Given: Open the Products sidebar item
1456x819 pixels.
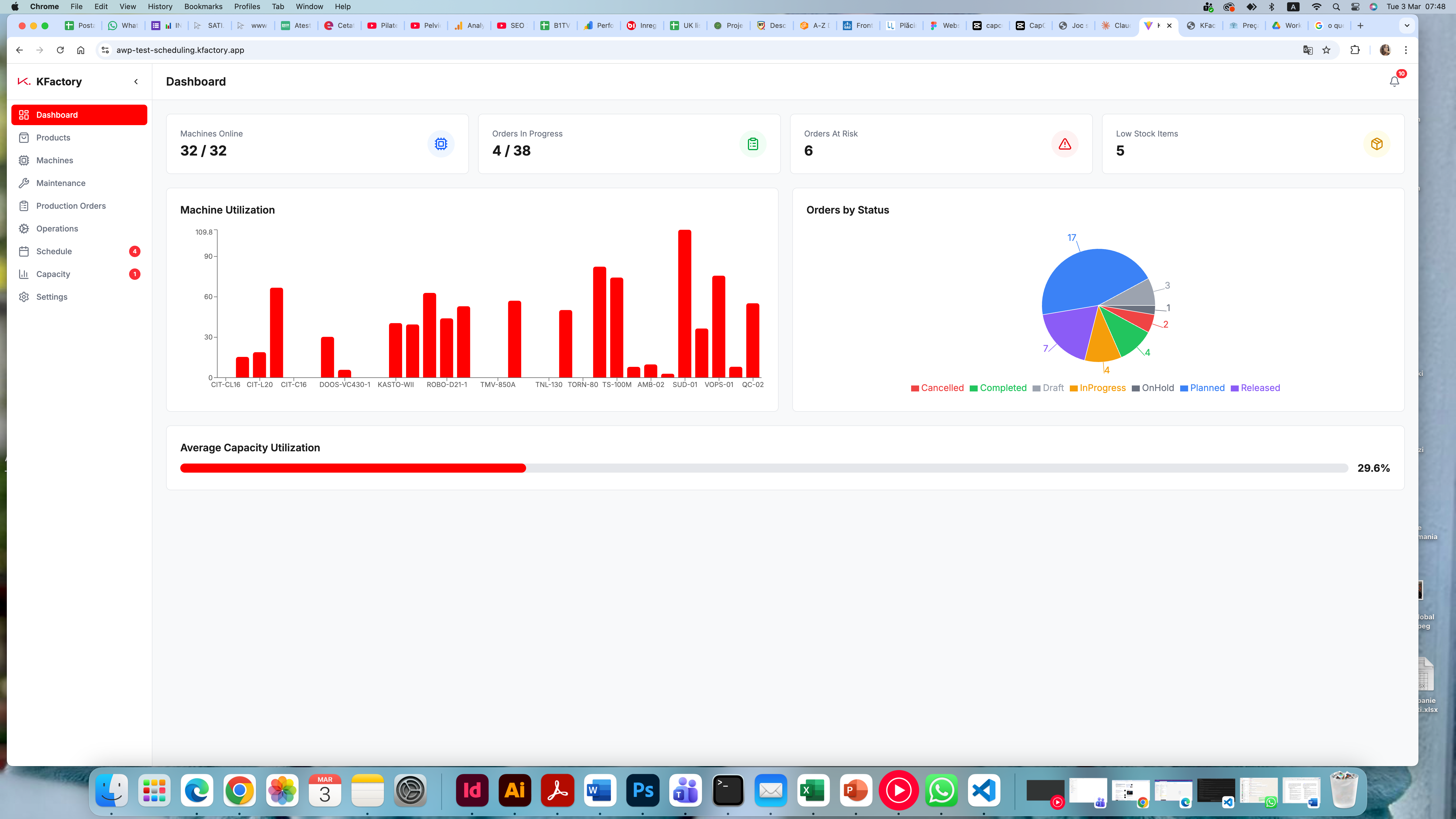Looking at the screenshot, I should click(79, 137).
